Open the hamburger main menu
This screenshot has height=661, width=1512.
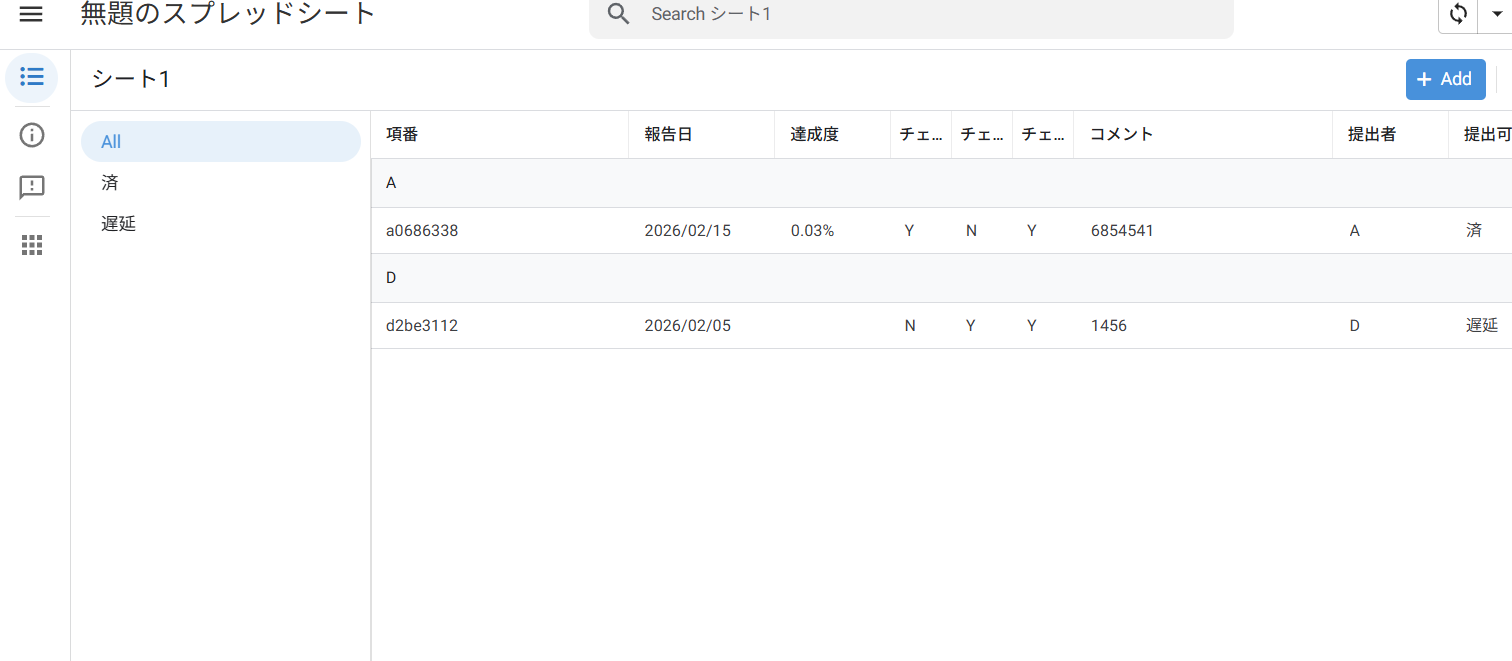[31, 14]
